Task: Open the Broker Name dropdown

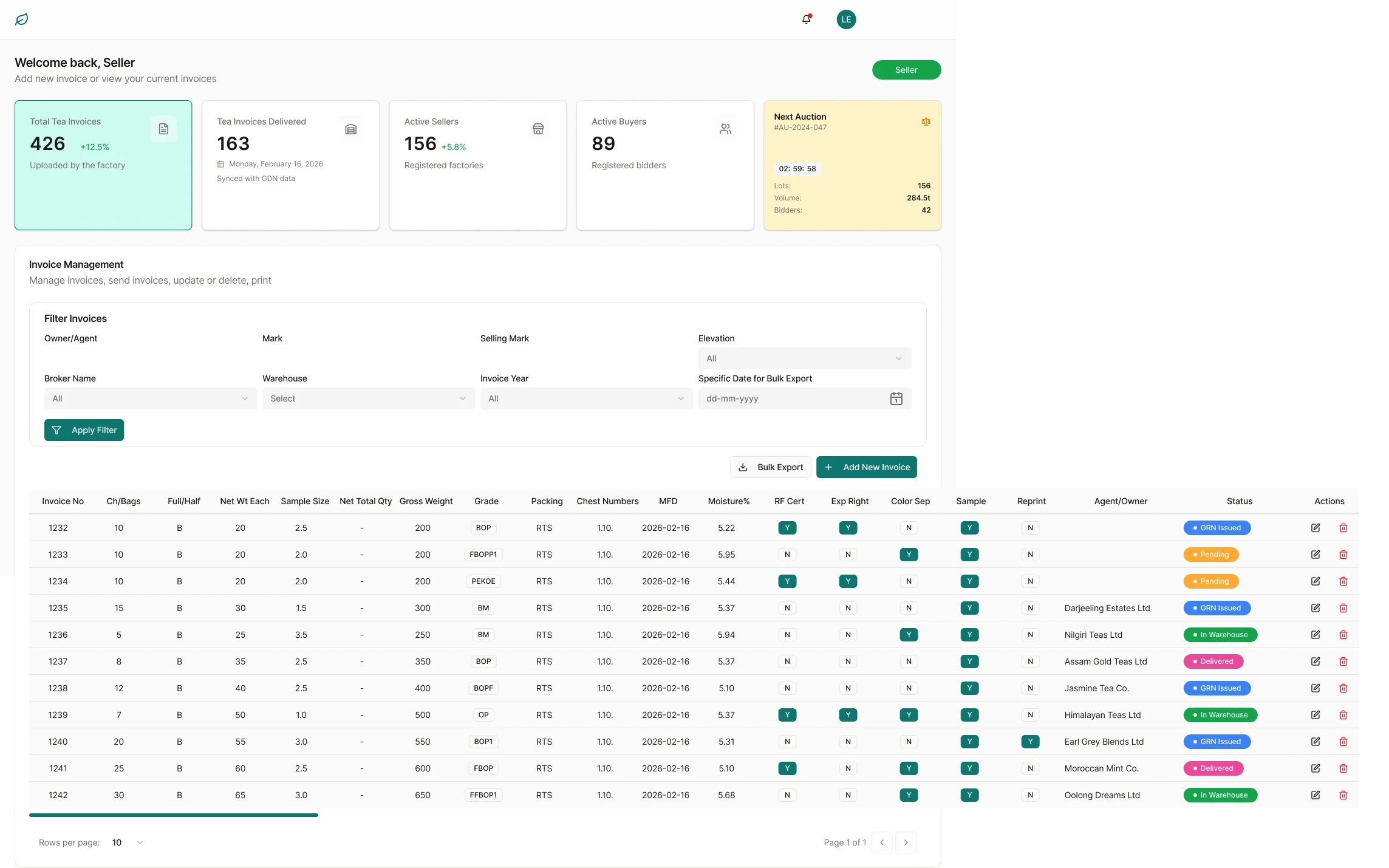Action: click(151, 398)
